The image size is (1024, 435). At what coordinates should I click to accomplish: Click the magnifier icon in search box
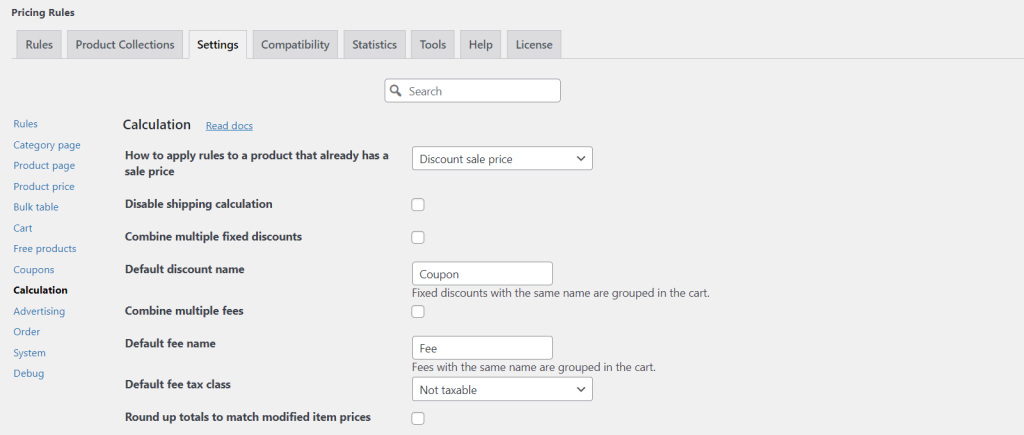[395, 91]
